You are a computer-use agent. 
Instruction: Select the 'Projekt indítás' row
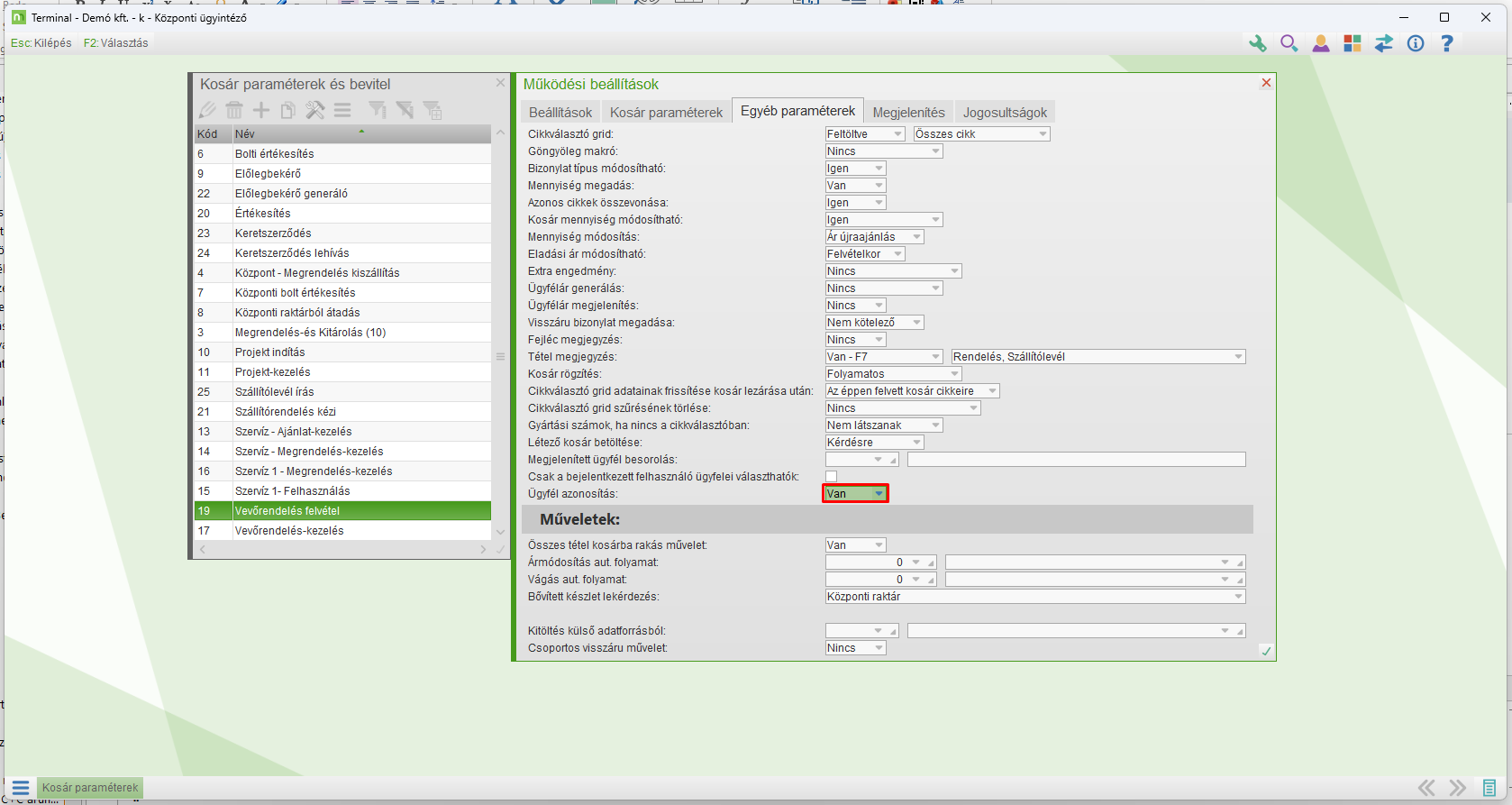[342, 352]
